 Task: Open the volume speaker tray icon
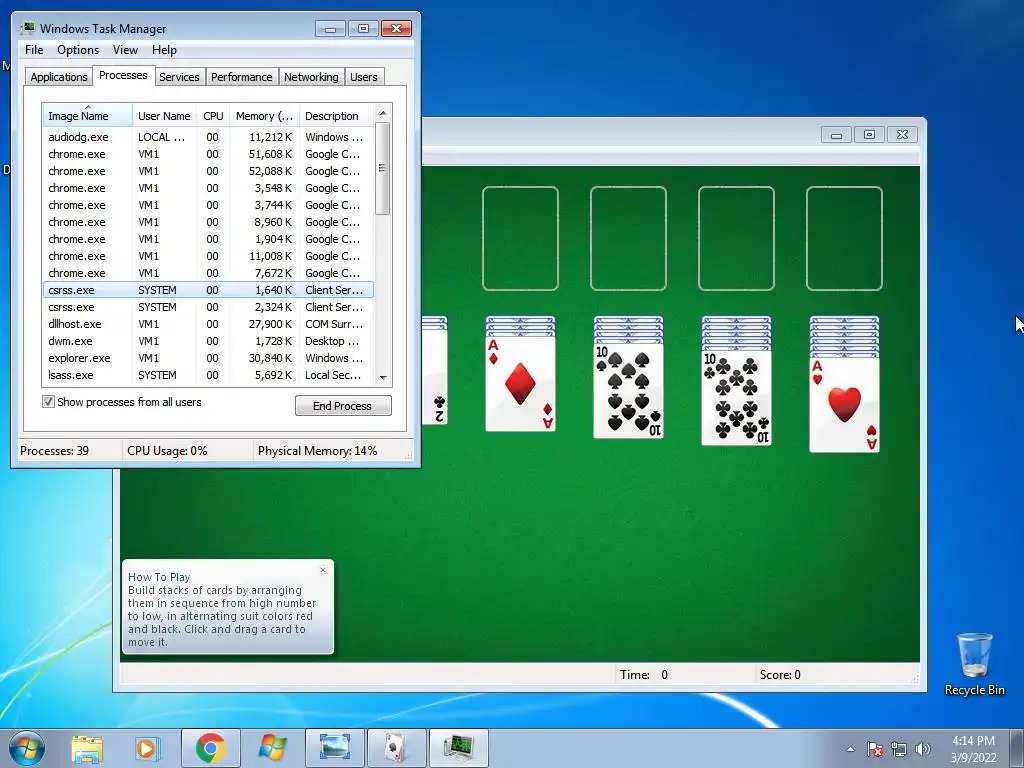922,749
